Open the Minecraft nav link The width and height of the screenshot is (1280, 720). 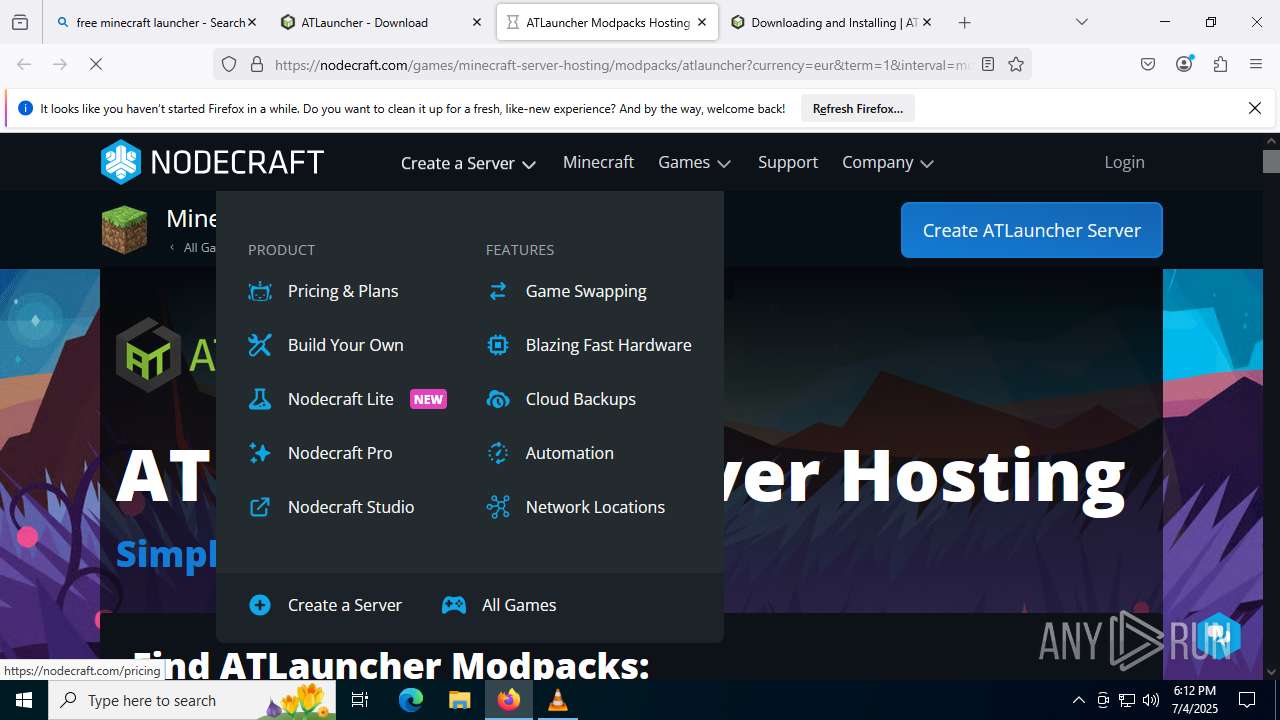coord(598,162)
